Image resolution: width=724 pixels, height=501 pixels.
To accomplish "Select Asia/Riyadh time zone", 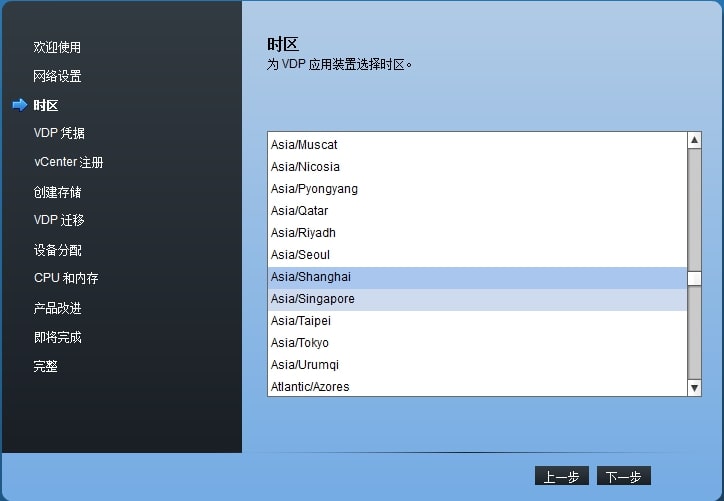I will (477, 233).
